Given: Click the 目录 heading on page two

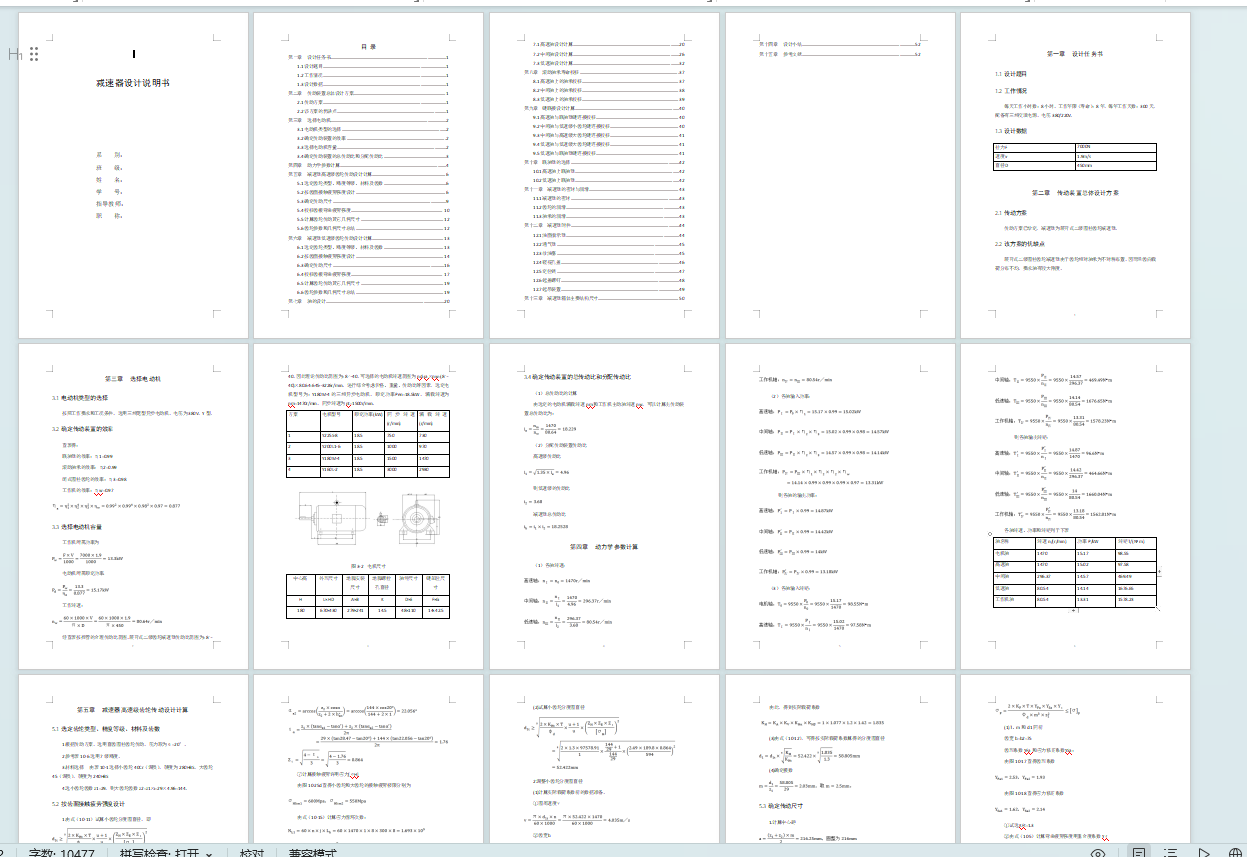Looking at the screenshot, I should click(369, 46).
